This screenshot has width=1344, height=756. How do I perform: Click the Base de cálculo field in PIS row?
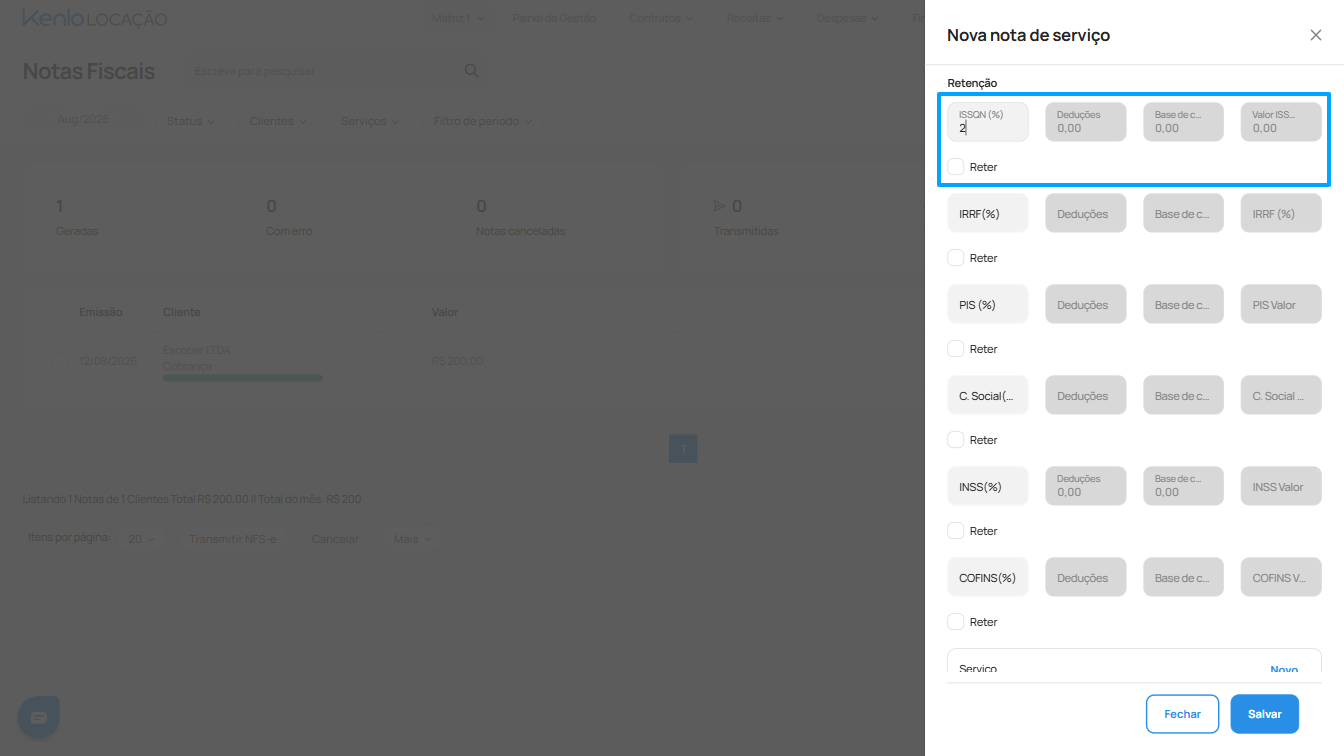point(1184,304)
